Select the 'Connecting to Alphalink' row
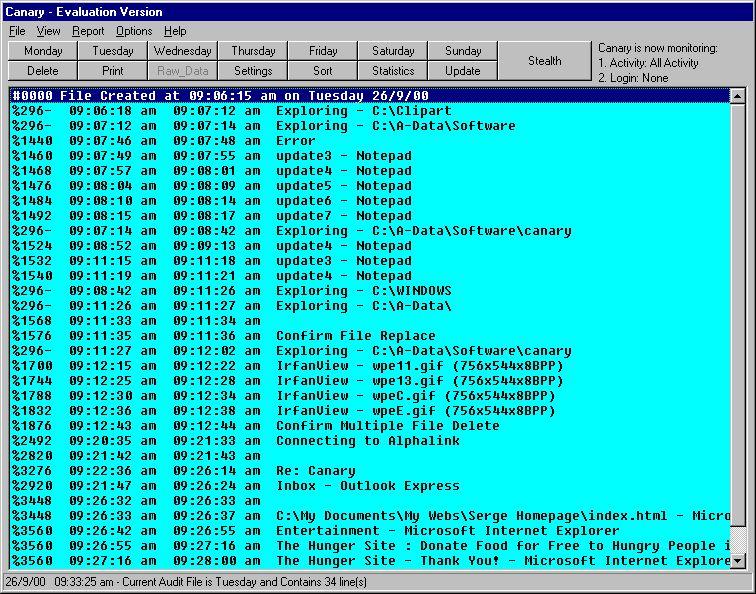Screen dimensions: 756x594 coord(370,441)
